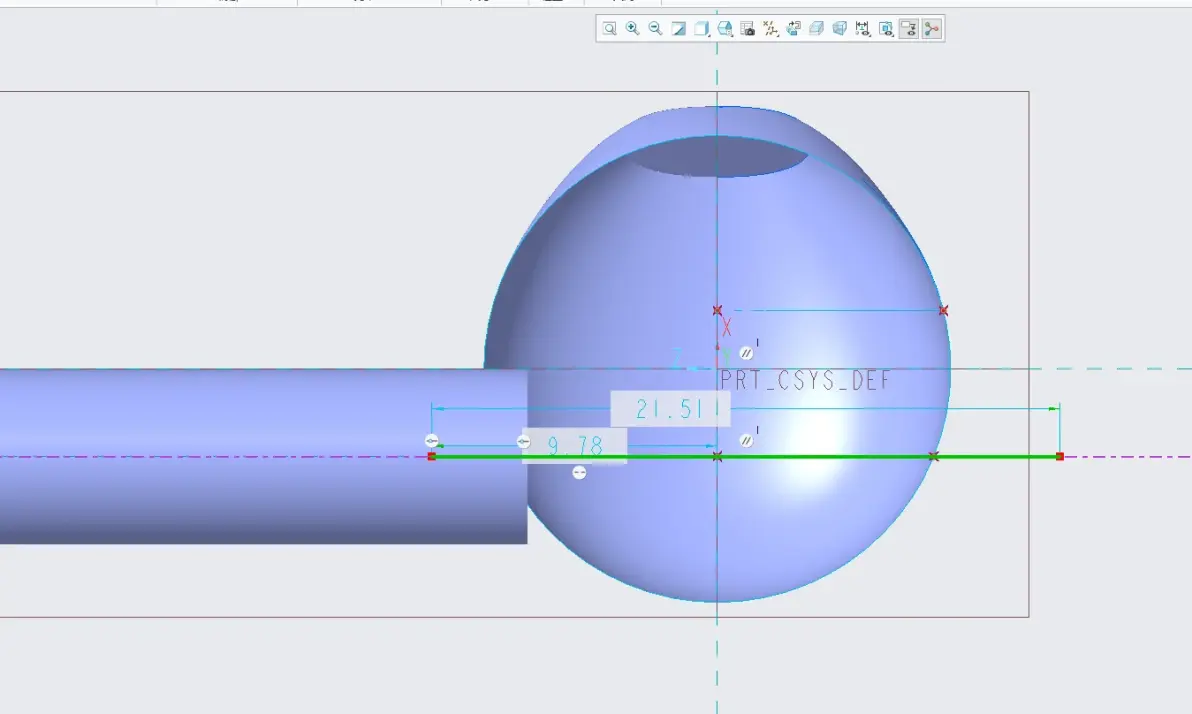Click the Repaint screen icon
Viewport: 1192px width, 714px height.
click(678, 29)
